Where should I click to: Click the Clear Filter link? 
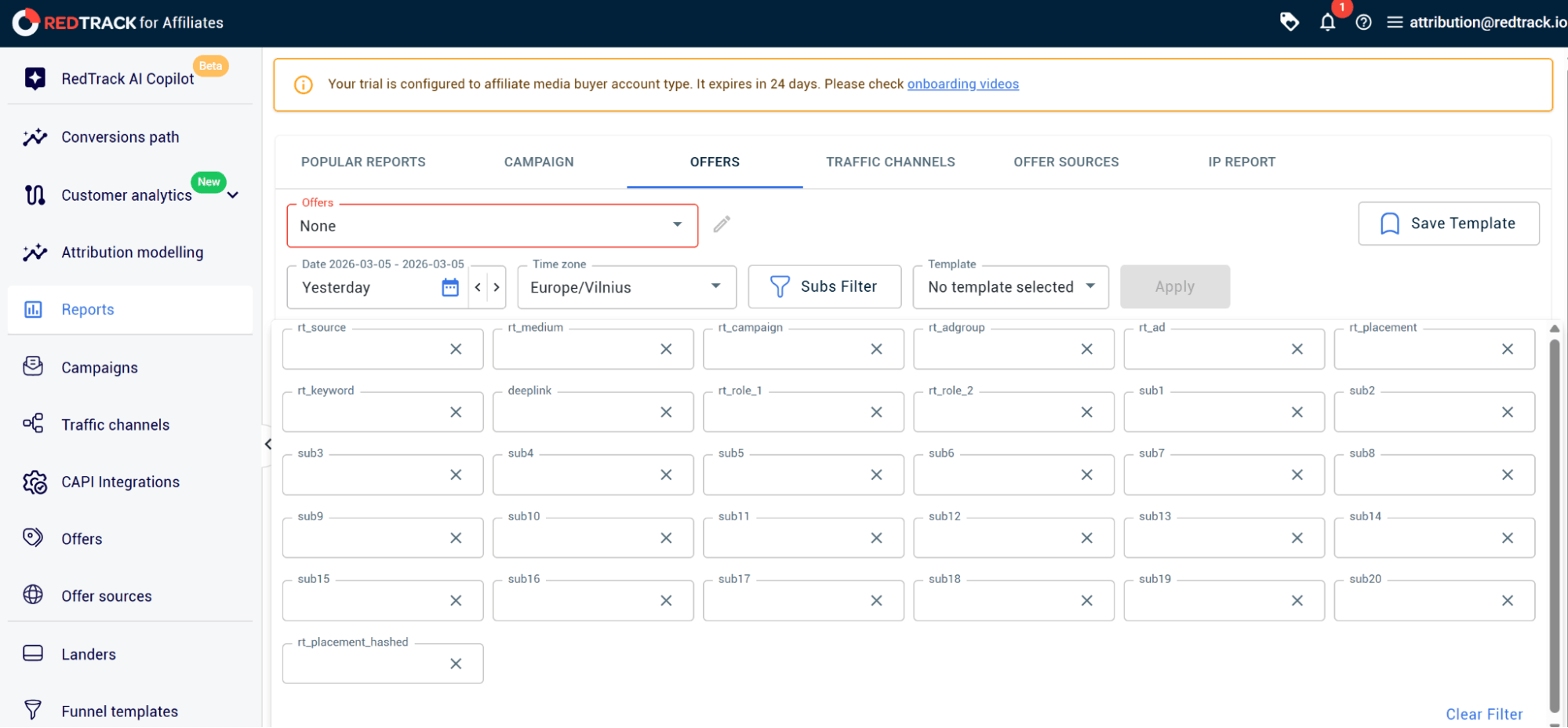[1484, 714]
